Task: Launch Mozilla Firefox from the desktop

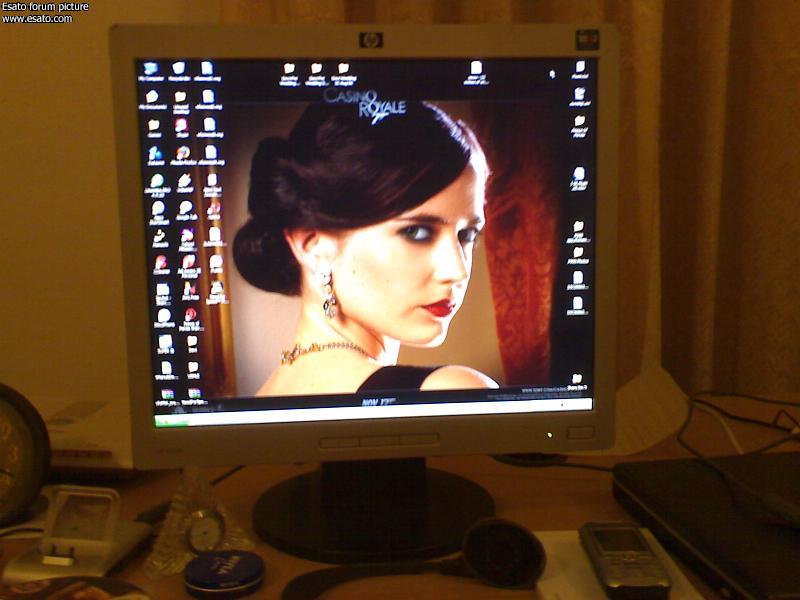Action: (183, 156)
